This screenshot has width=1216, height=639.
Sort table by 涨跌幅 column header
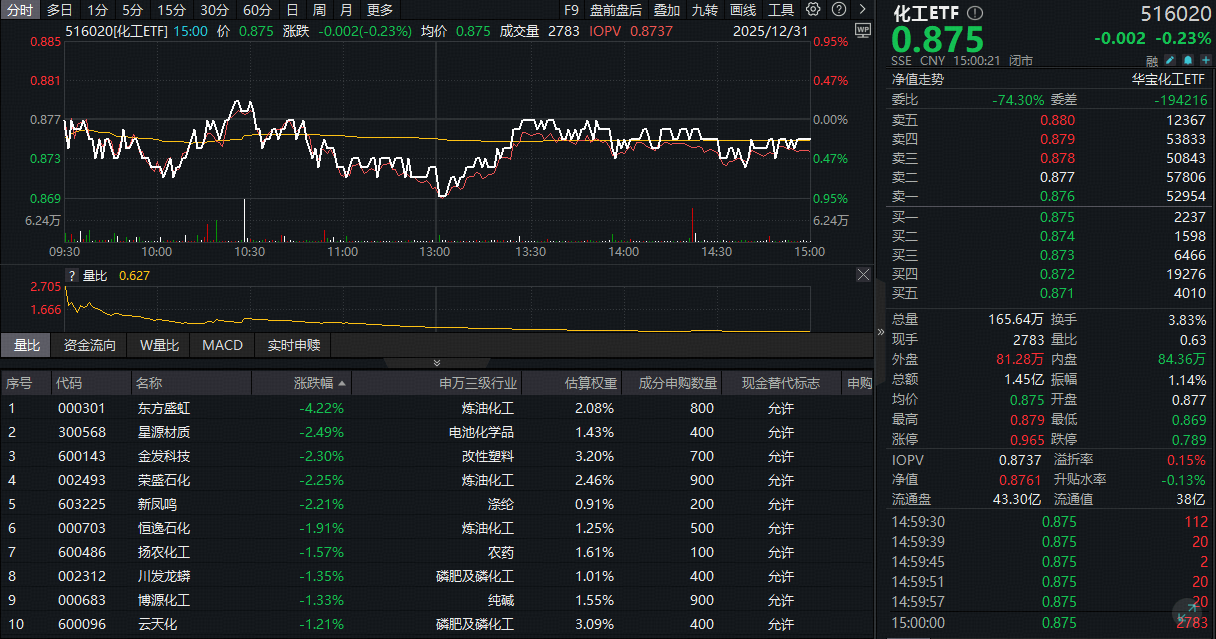click(x=314, y=383)
